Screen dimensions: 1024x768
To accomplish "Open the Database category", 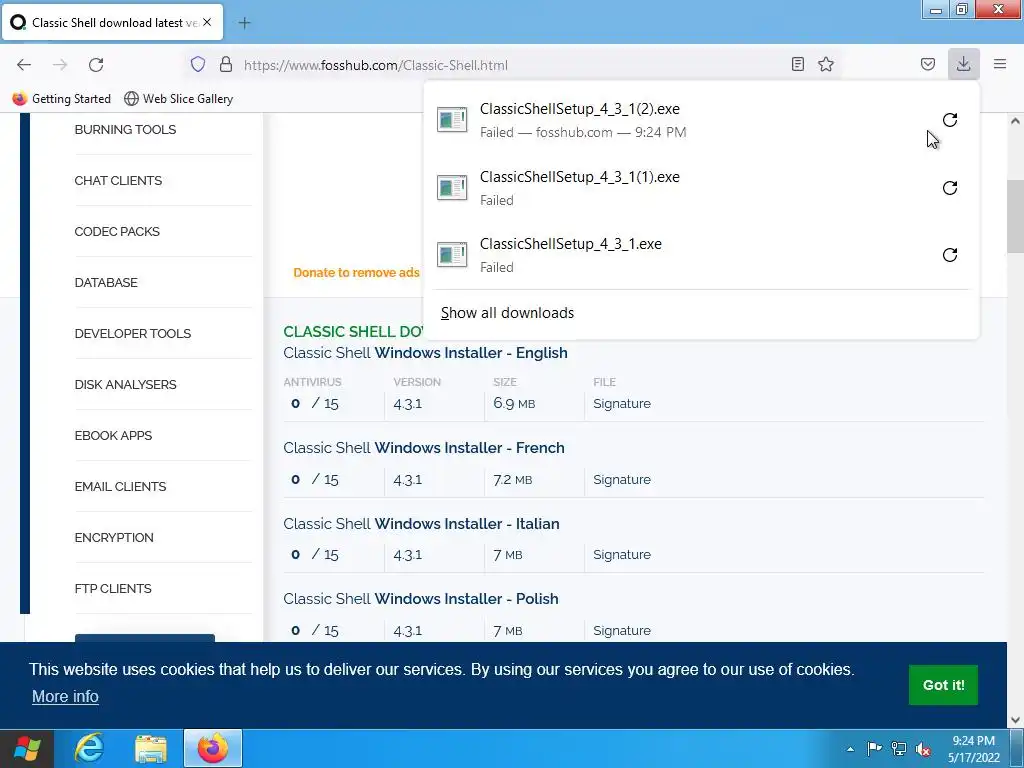I will pyautogui.click(x=106, y=282).
